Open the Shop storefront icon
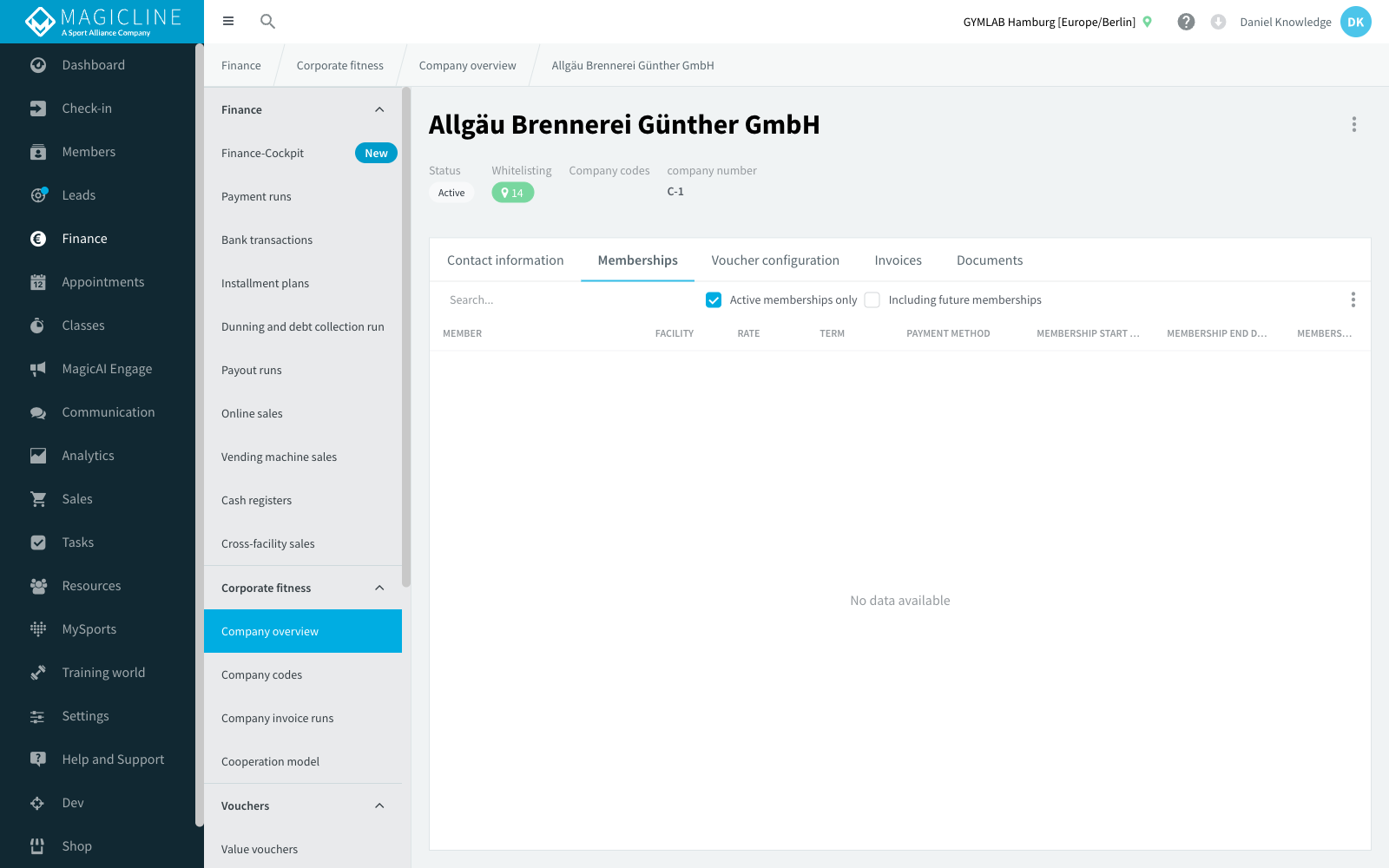Image resolution: width=1389 pixels, height=868 pixels. 38,846
